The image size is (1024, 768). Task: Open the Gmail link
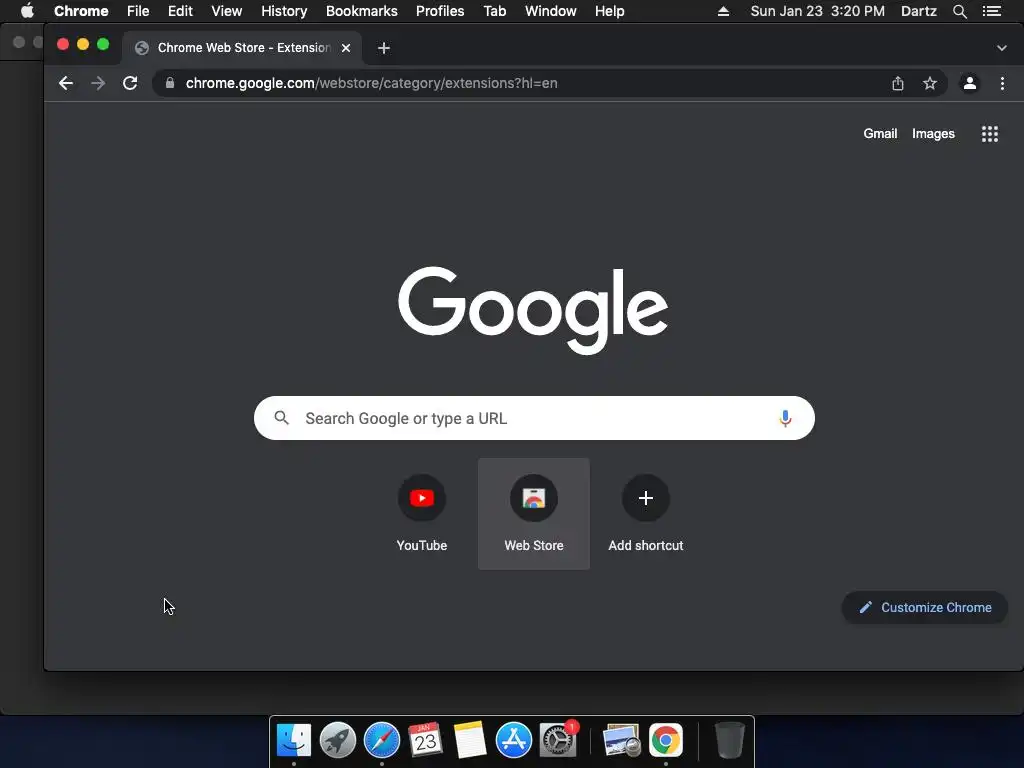tap(880, 133)
